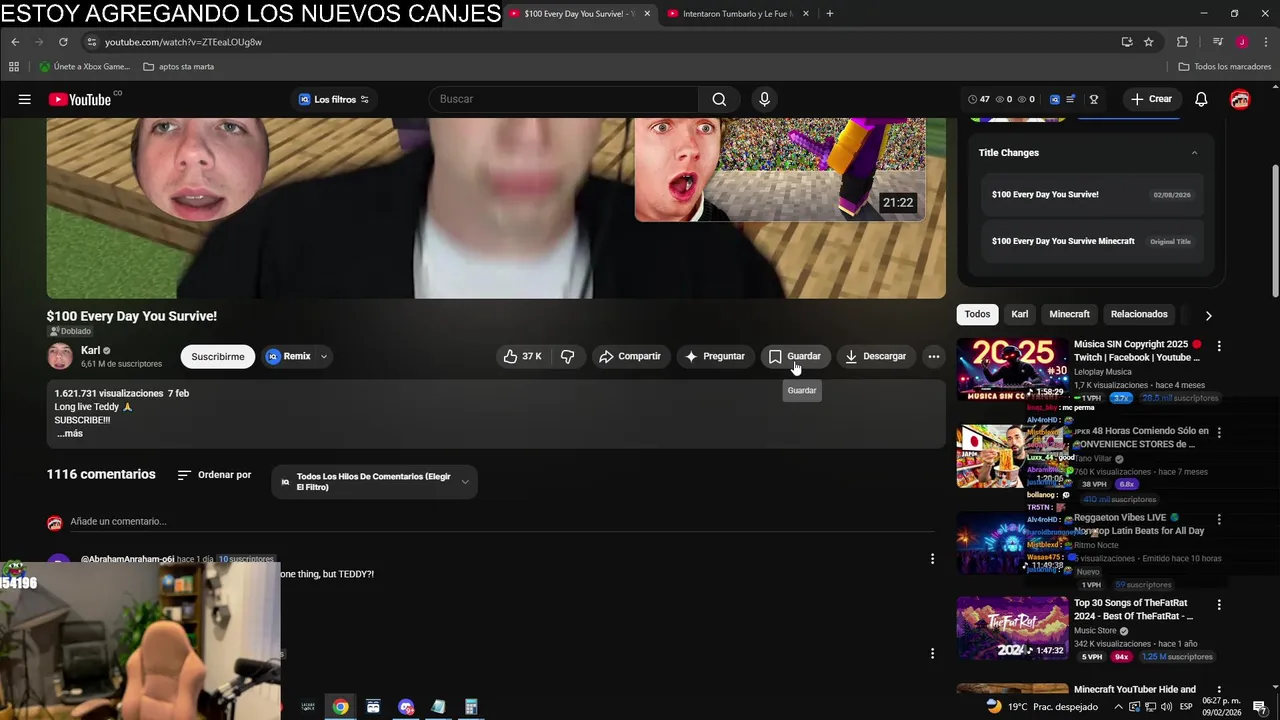
Task: Switch to Intentaron Tumbarlo browser tab
Action: point(738,14)
